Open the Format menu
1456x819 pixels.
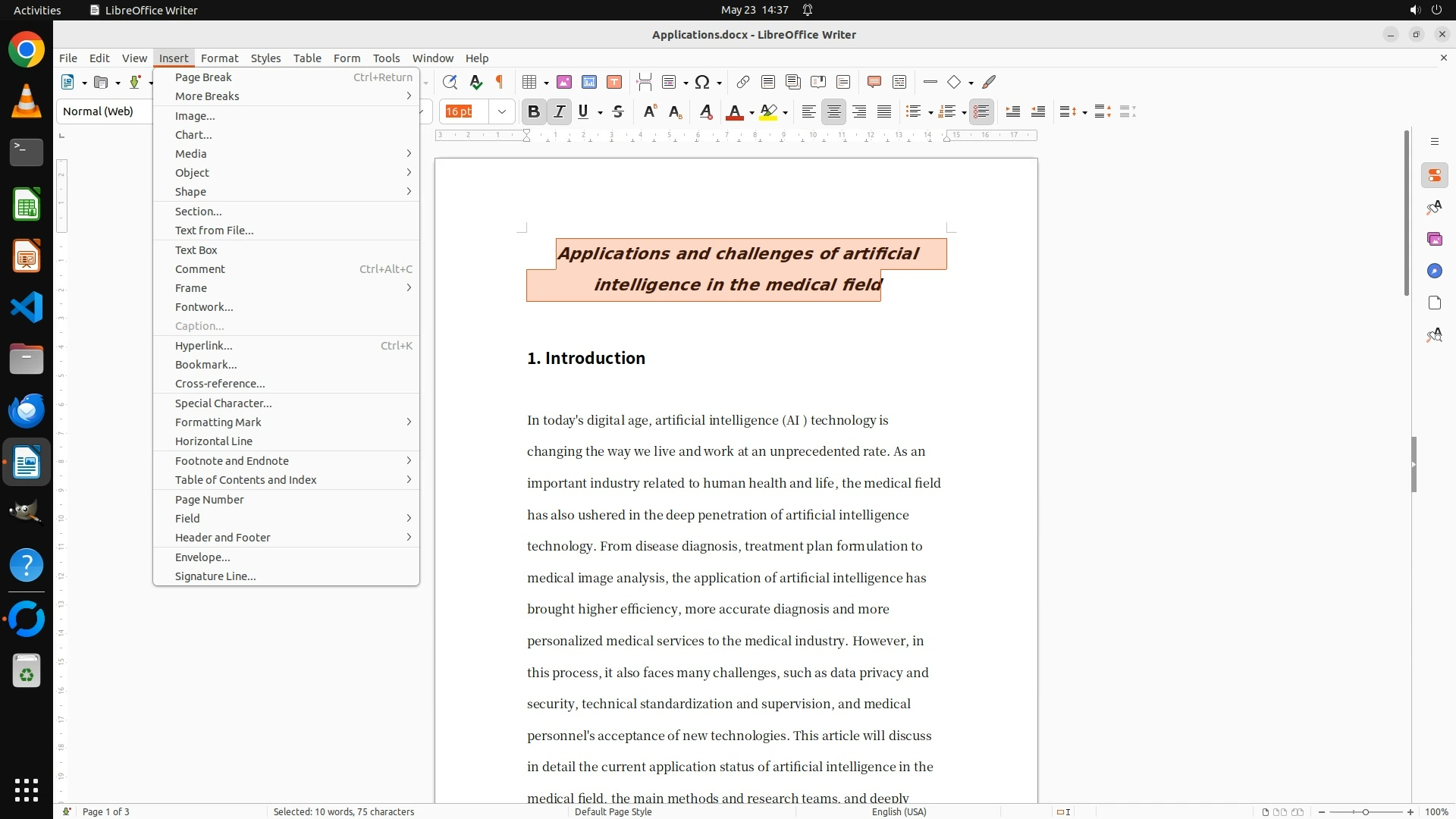pos(219,58)
